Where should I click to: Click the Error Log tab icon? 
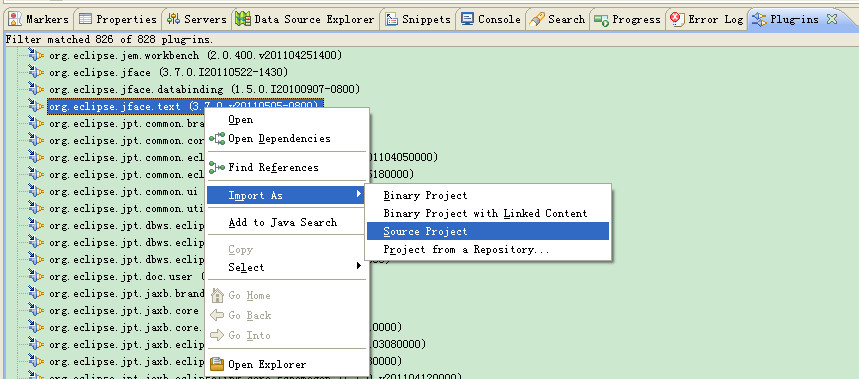677,19
